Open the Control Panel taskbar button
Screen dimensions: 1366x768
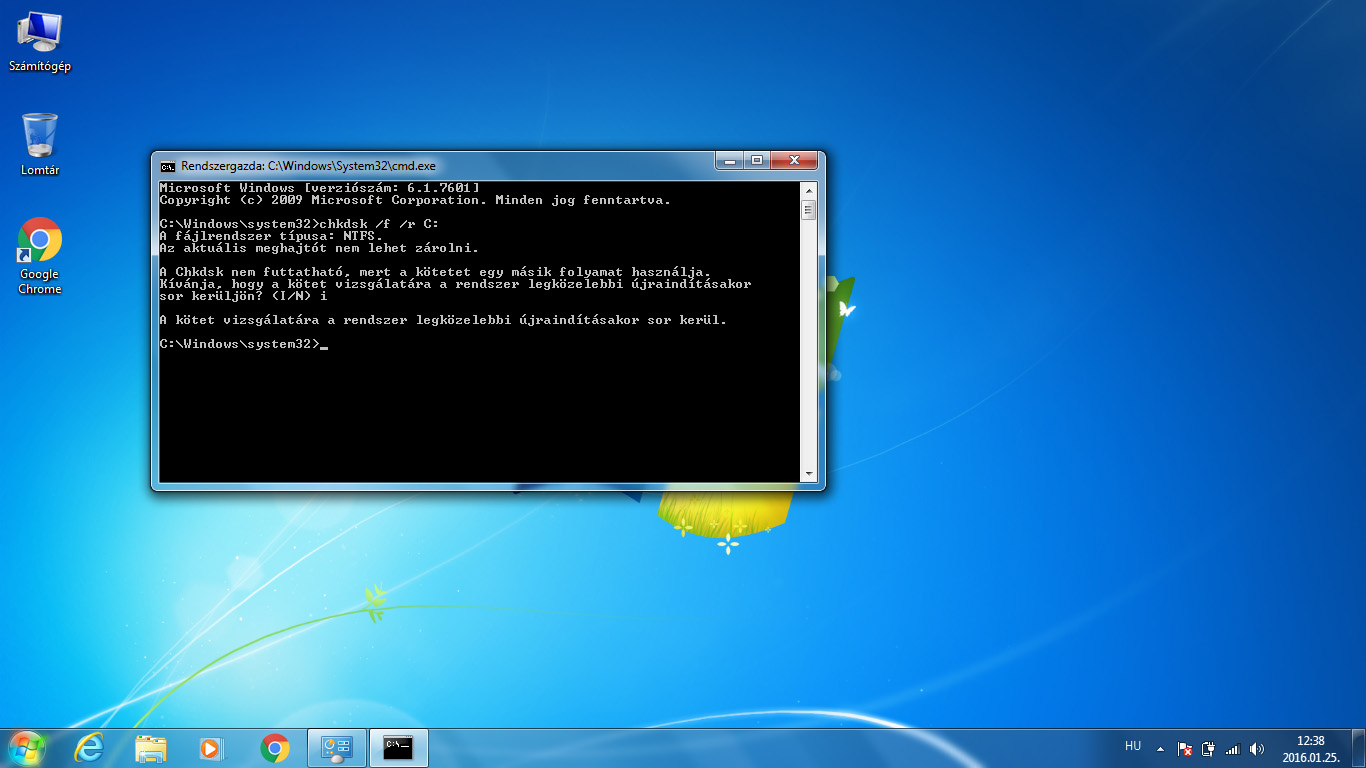(x=336, y=748)
